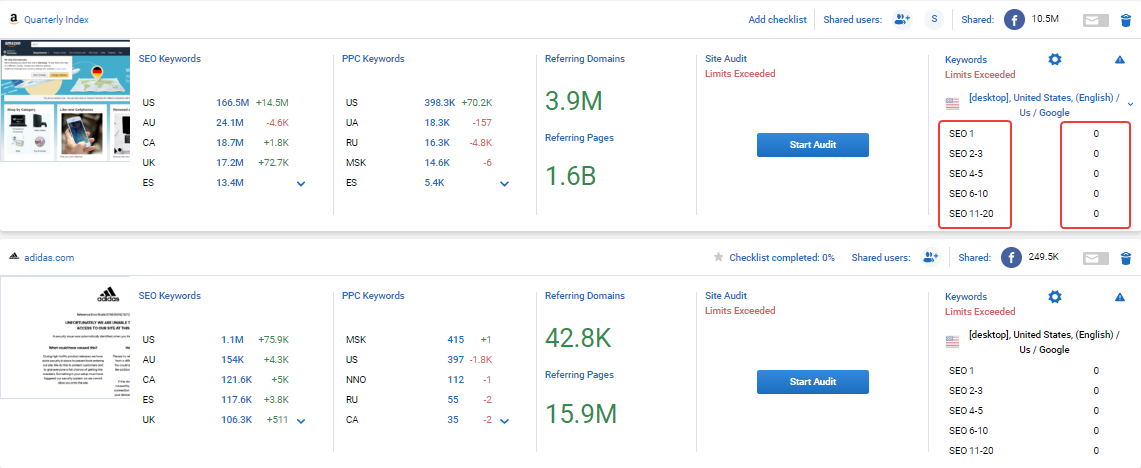Click the Facebook icon showing 249.5K shares
This screenshot has width=1141, height=468.
[1011, 258]
